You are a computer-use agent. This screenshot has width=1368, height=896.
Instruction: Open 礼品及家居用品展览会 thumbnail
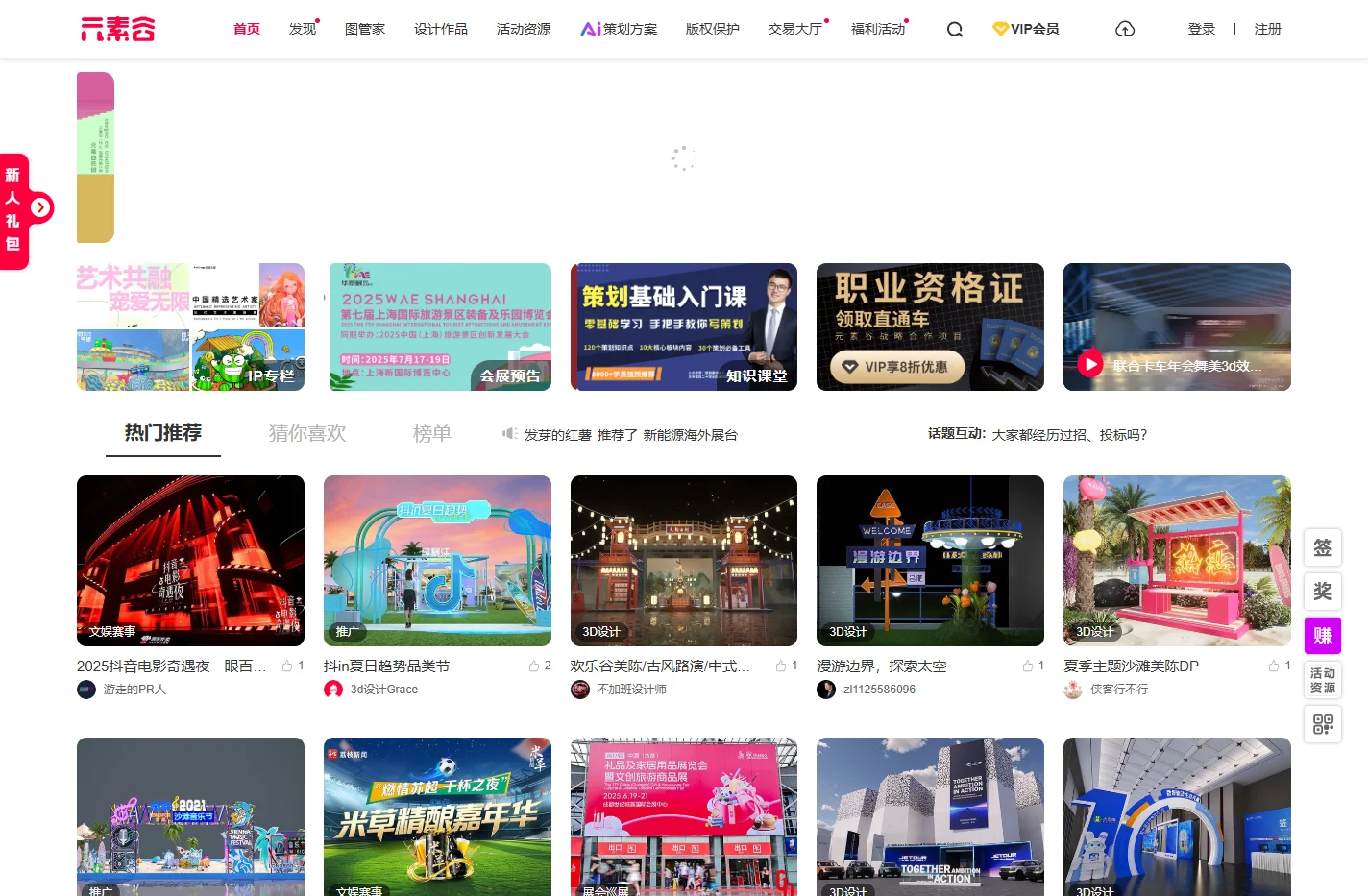pyautogui.click(x=684, y=816)
